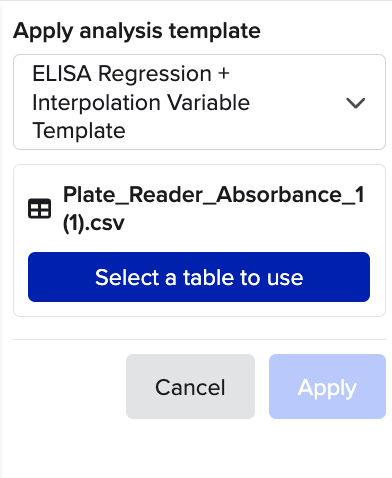
Task: Click the spreadsheet icon in the file card
Action: pos(39,209)
